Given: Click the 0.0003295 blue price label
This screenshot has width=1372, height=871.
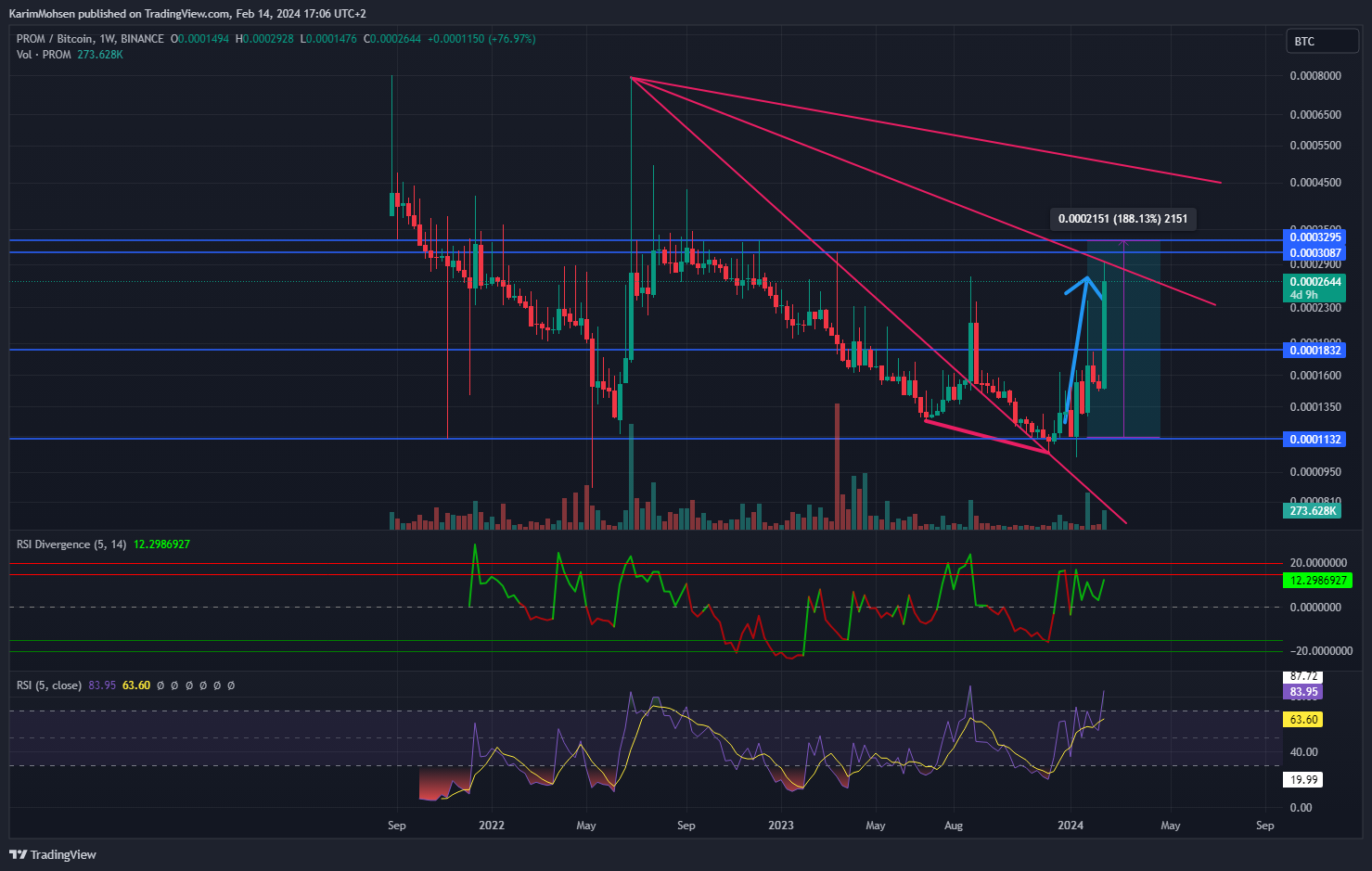Looking at the screenshot, I should tap(1315, 237).
